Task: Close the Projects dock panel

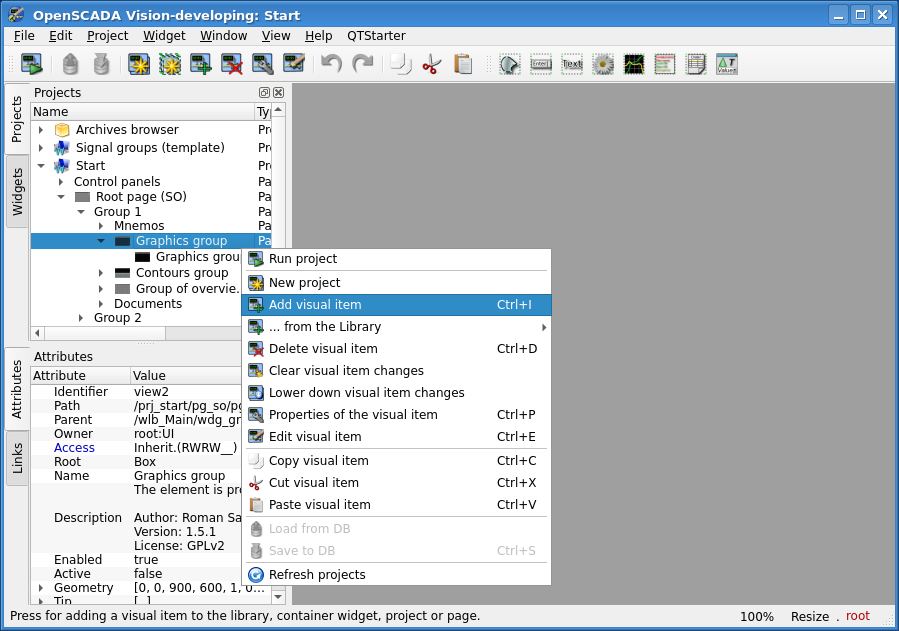Action: pos(279,92)
